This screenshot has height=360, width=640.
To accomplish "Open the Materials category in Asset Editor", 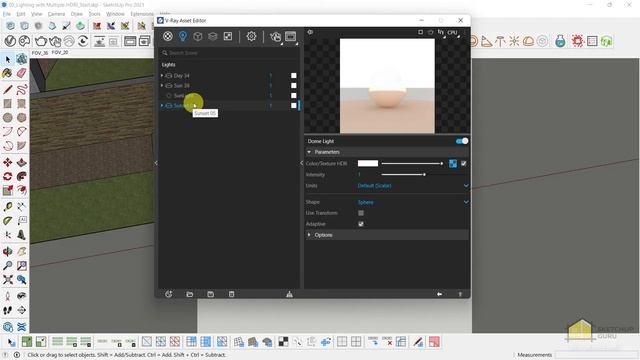I will pyautogui.click(x=167, y=36).
